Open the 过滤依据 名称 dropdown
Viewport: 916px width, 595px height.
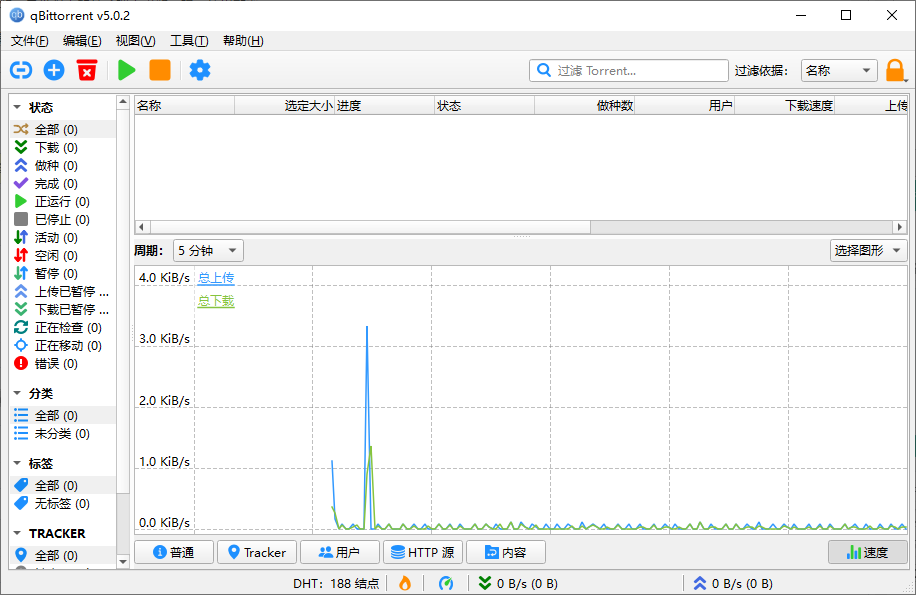(x=839, y=71)
